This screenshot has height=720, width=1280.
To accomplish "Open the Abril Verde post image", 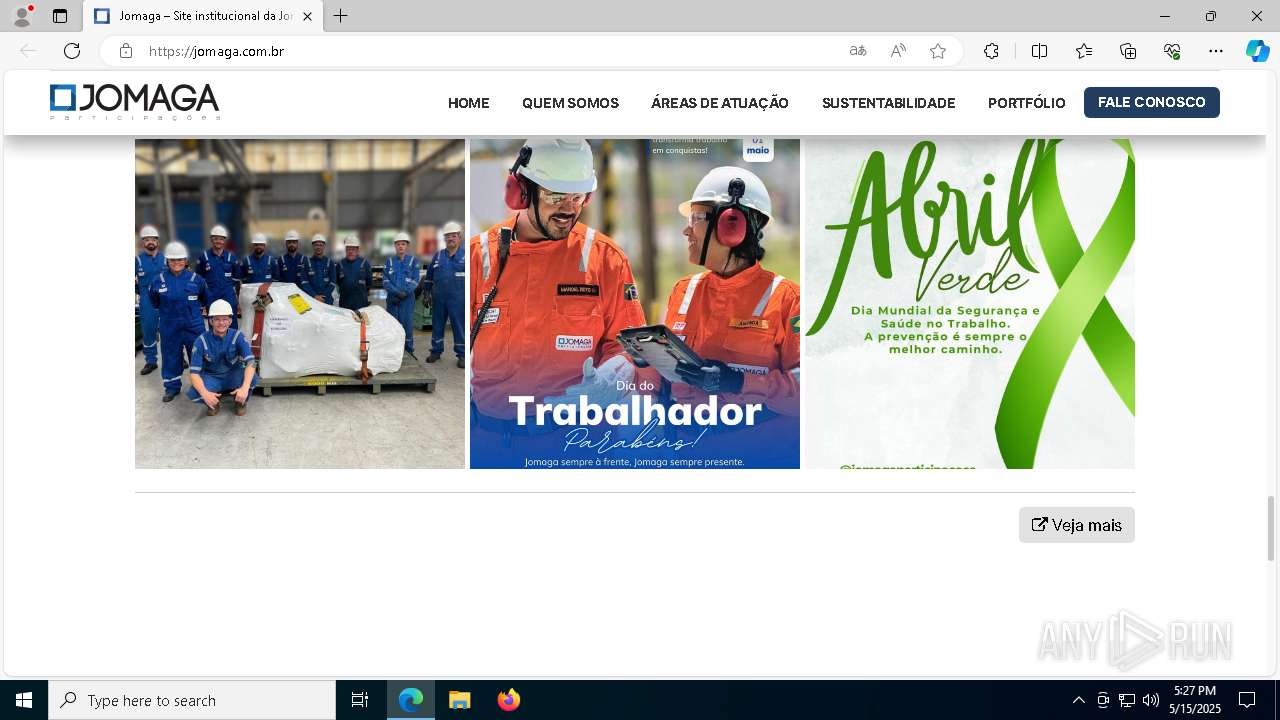I will [x=970, y=304].
